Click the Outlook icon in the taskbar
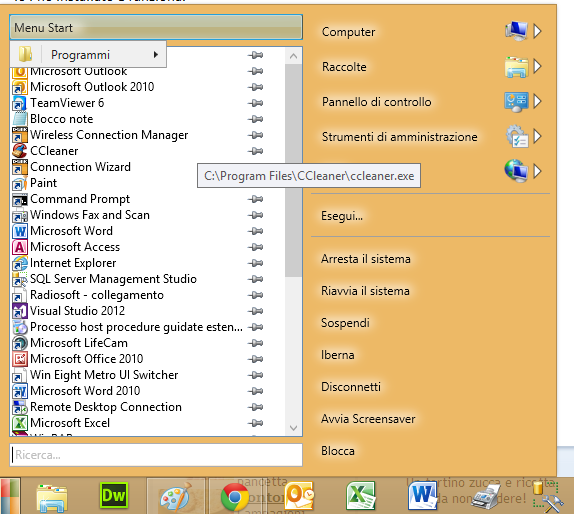Viewport: 574px width, 514px height. click(299, 496)
